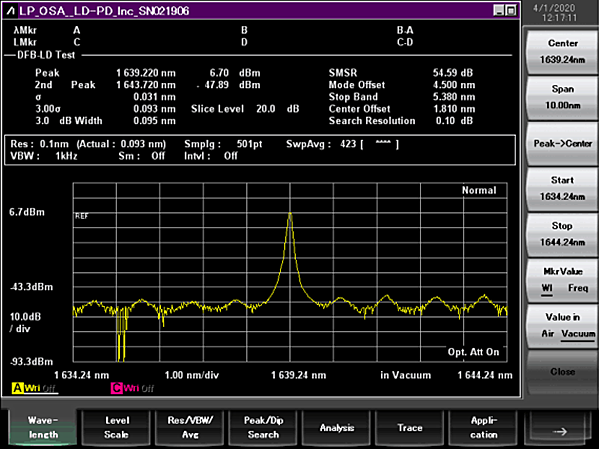The height and width of the screenshot is (450, 600).
Task: Open the Res/VBW/Avg menu
Action: (x=190, y=427)
